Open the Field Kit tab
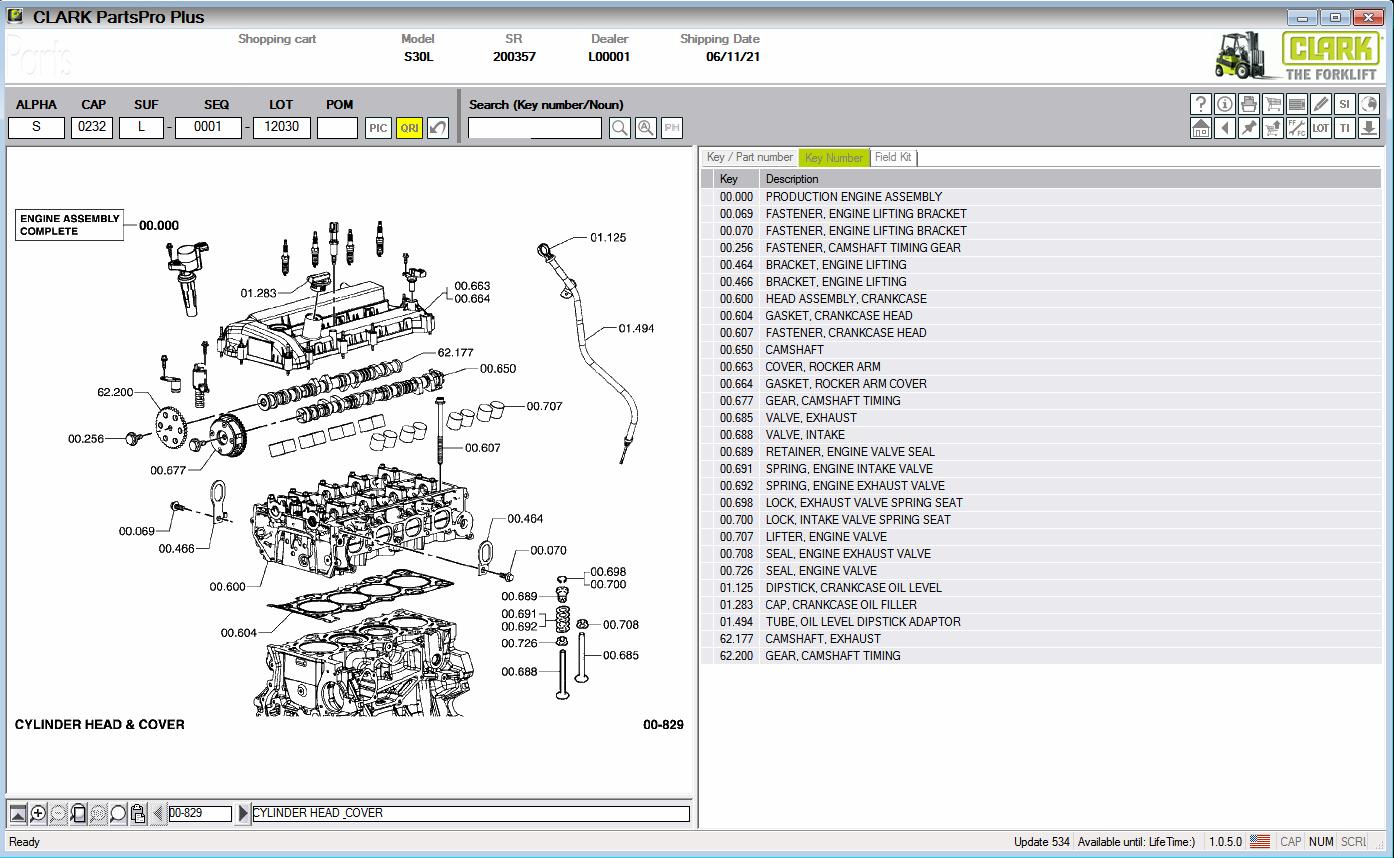The image size is (1394, 858). tap(893, 157)
